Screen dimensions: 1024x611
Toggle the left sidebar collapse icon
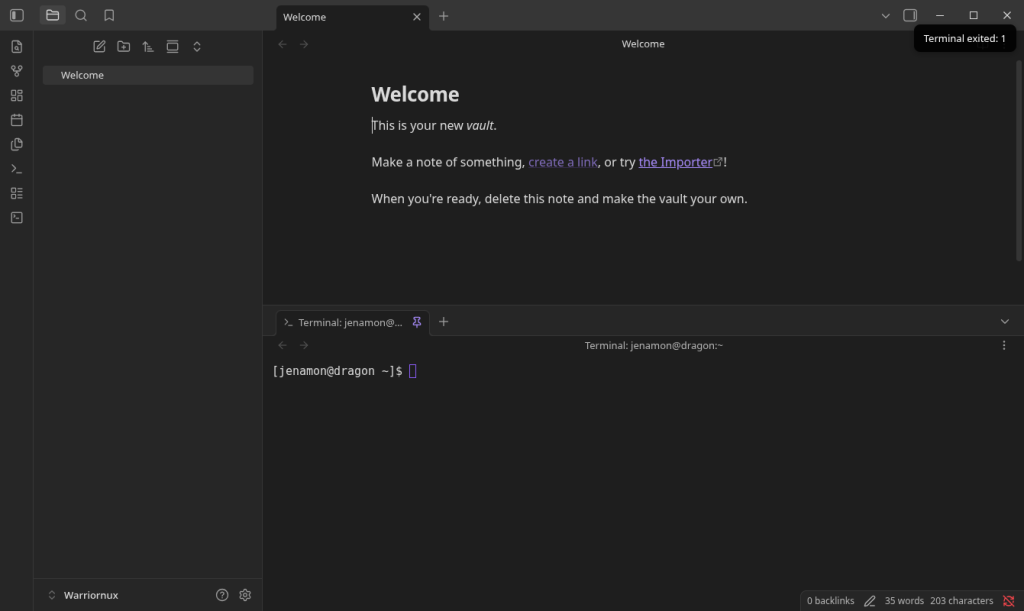point(17,15)
